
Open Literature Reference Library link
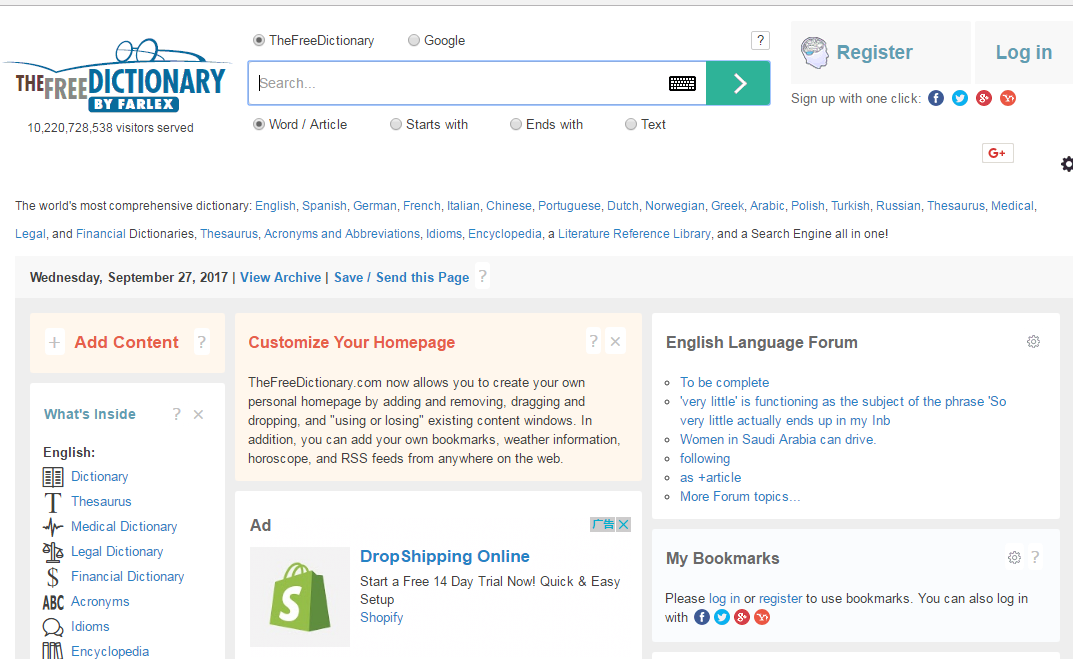(634, 234)
